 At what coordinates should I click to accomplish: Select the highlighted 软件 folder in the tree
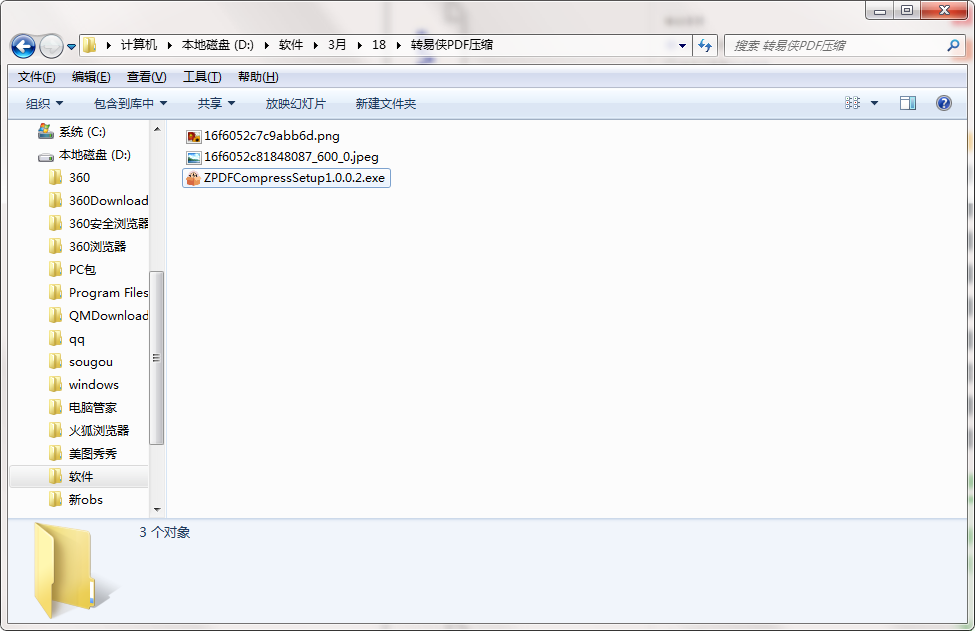tap(80, 477)
